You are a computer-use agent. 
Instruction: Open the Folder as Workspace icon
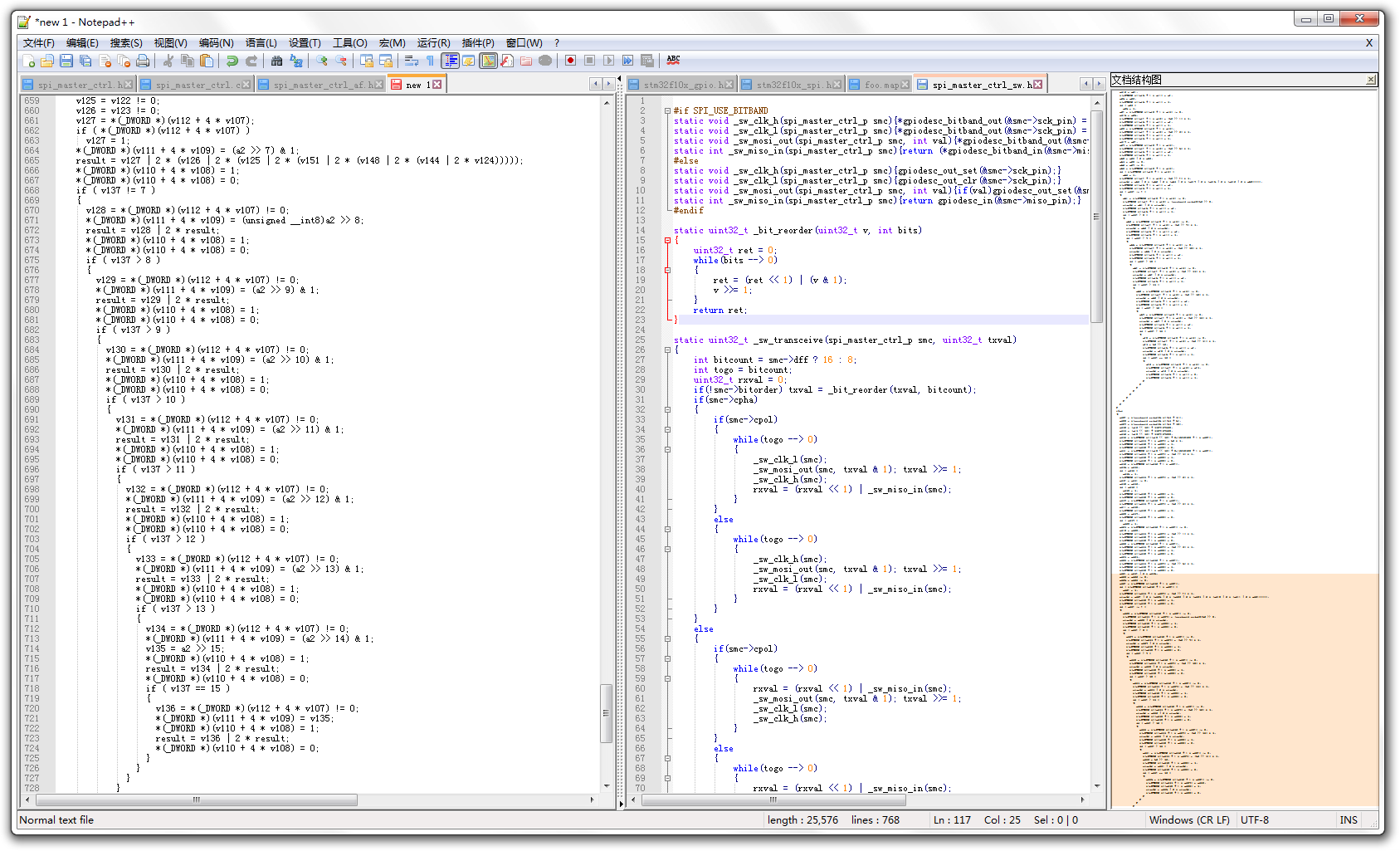coord(525,61)
